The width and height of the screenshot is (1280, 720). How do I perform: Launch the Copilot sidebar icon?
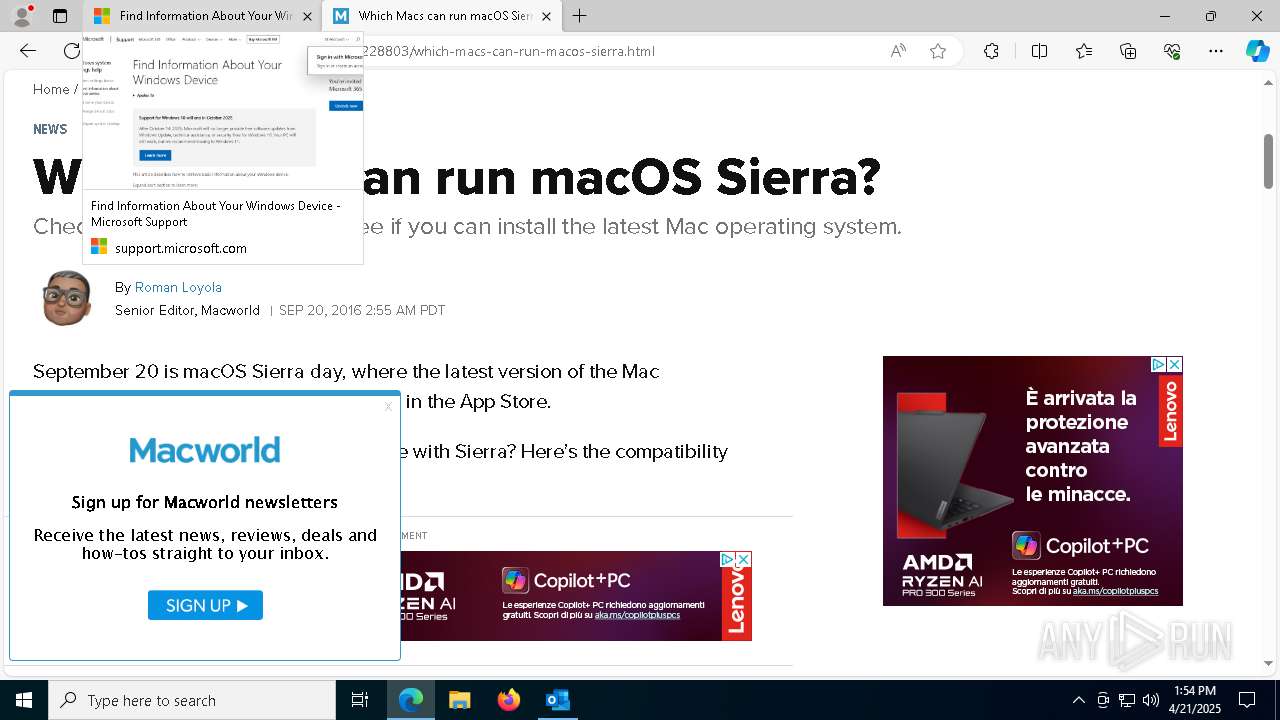point(1257,51)
